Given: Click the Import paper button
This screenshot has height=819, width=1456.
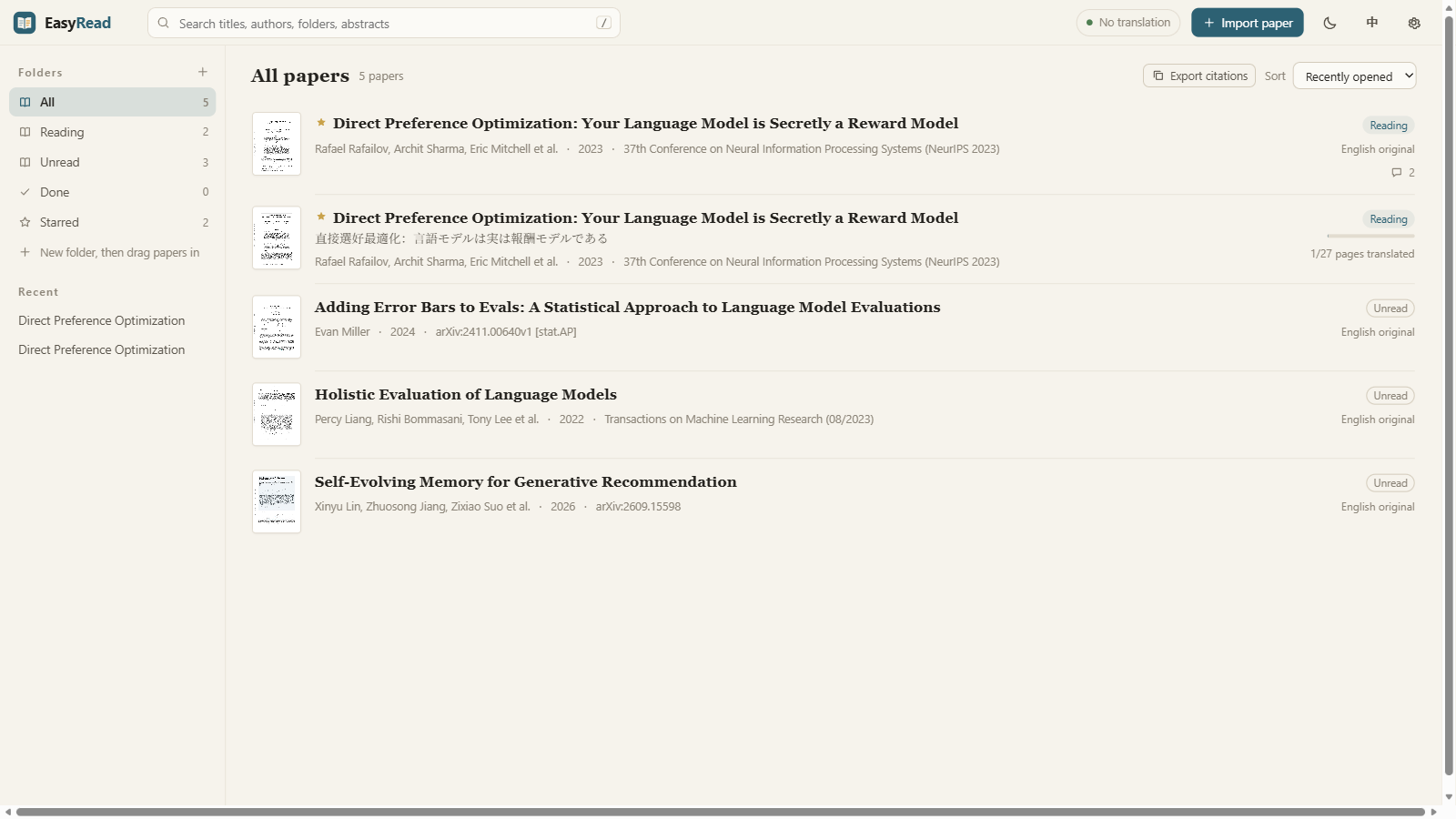Looking at the screenshot, I should pyautogui.click(x=1248, y=23).
